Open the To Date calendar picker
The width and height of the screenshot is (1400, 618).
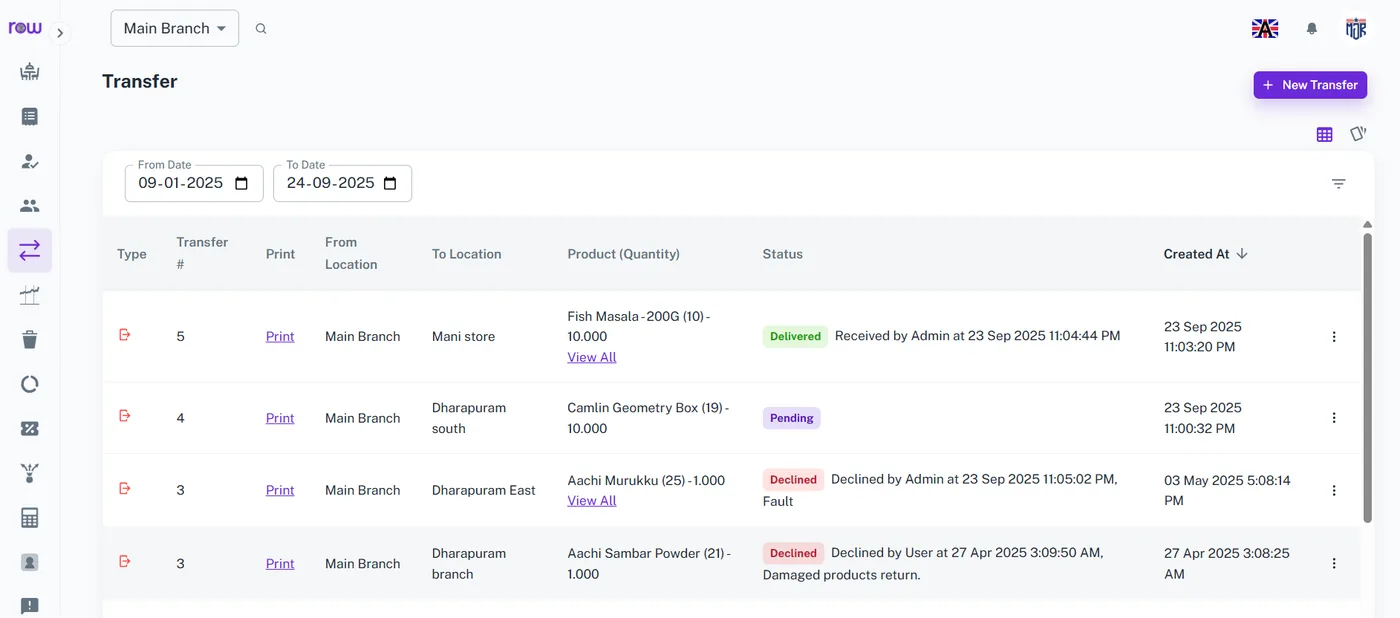390,183
